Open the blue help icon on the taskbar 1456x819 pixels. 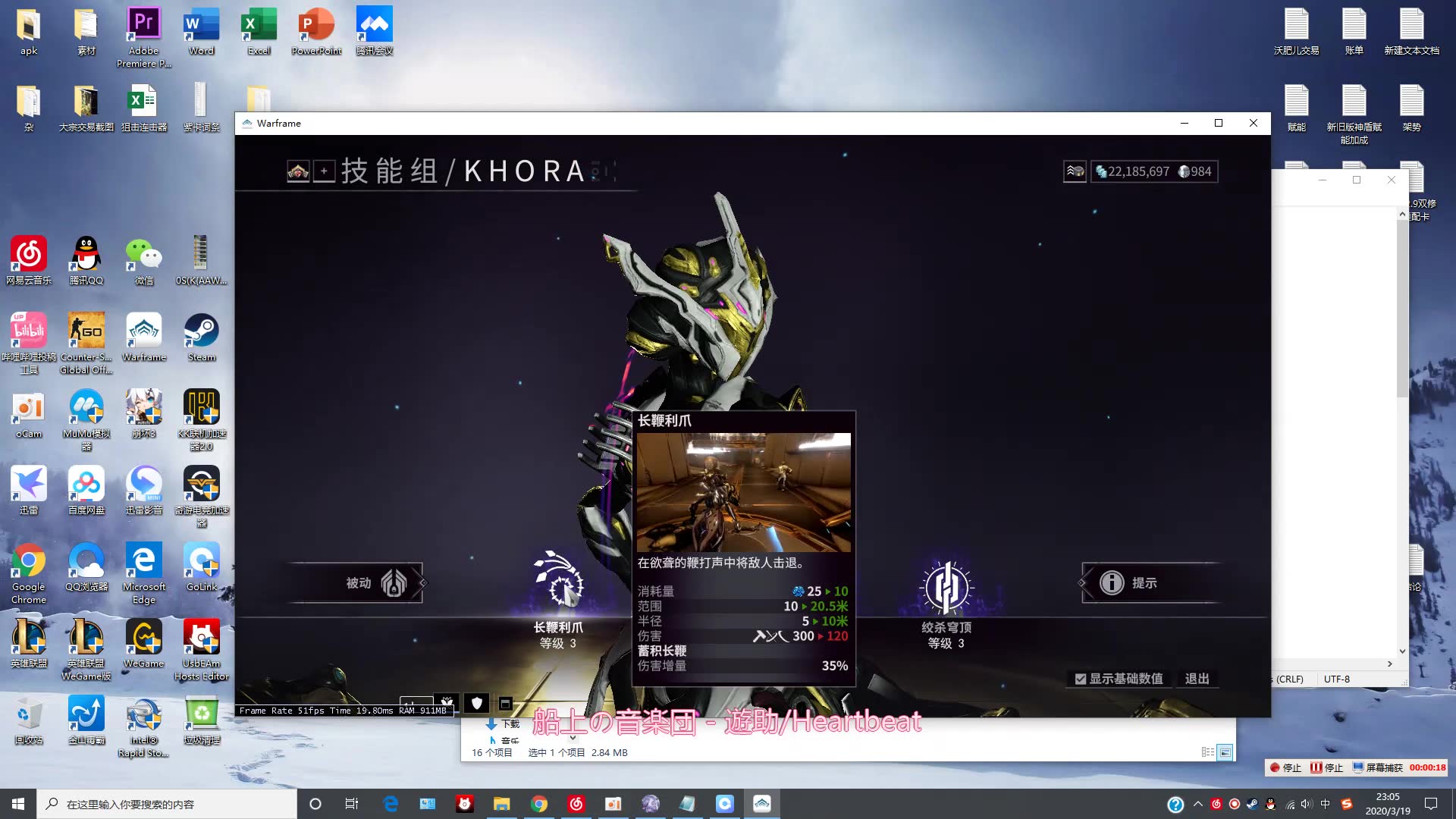[x=1175, y=804]
